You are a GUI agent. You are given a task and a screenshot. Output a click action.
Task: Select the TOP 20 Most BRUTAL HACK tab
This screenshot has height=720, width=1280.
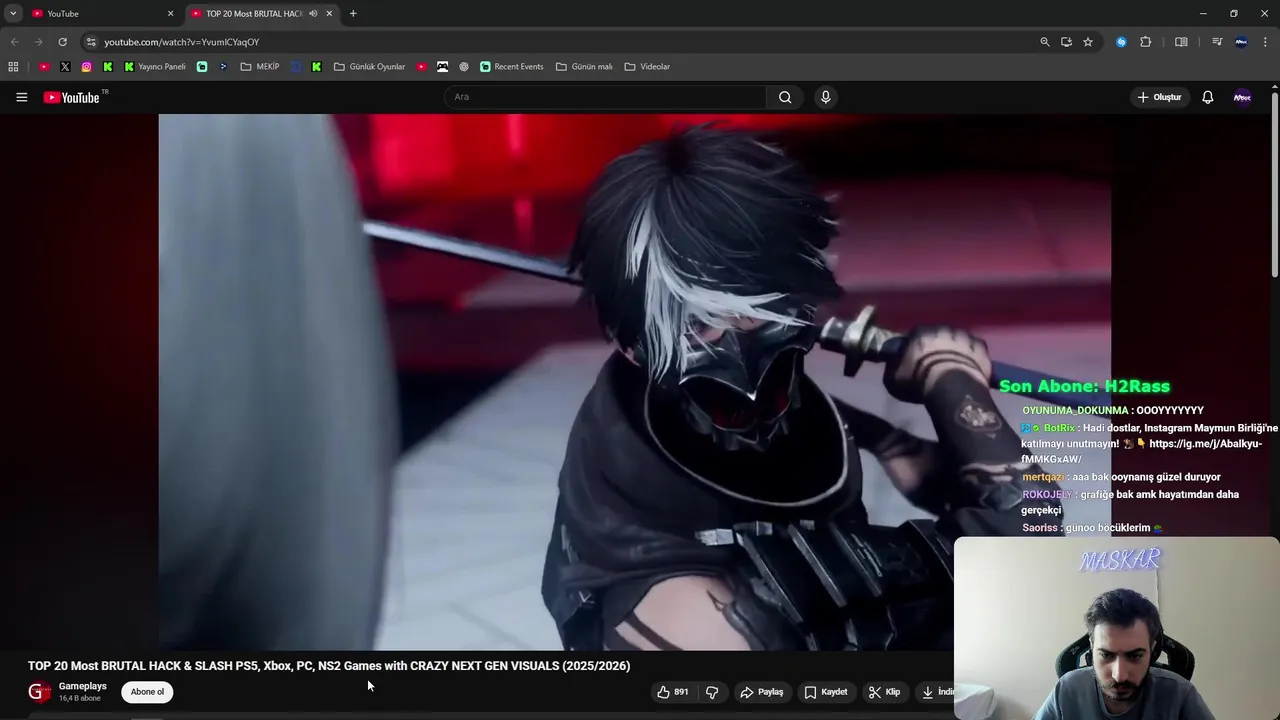tap(253, 13)
